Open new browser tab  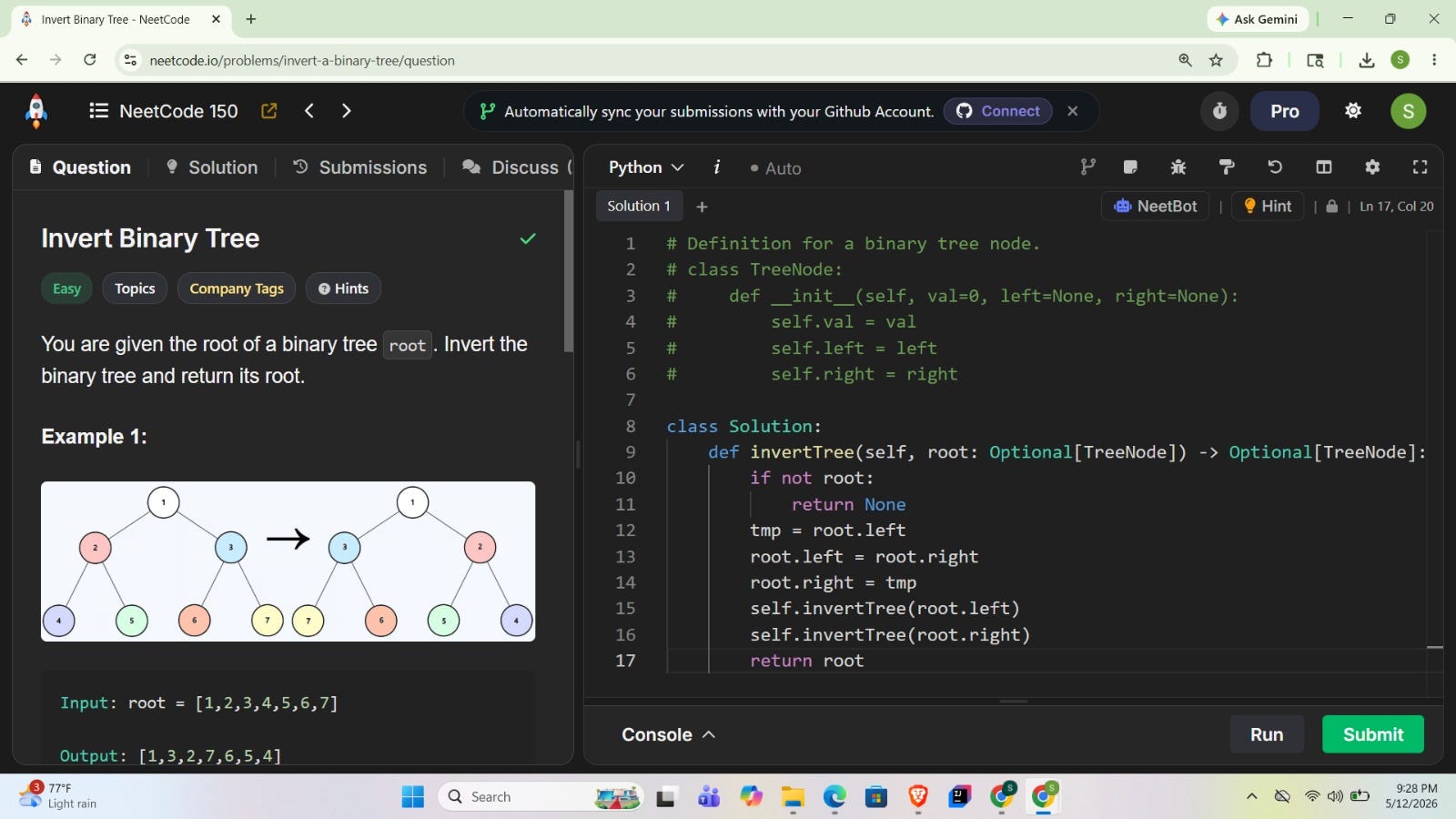coord(251,19)
